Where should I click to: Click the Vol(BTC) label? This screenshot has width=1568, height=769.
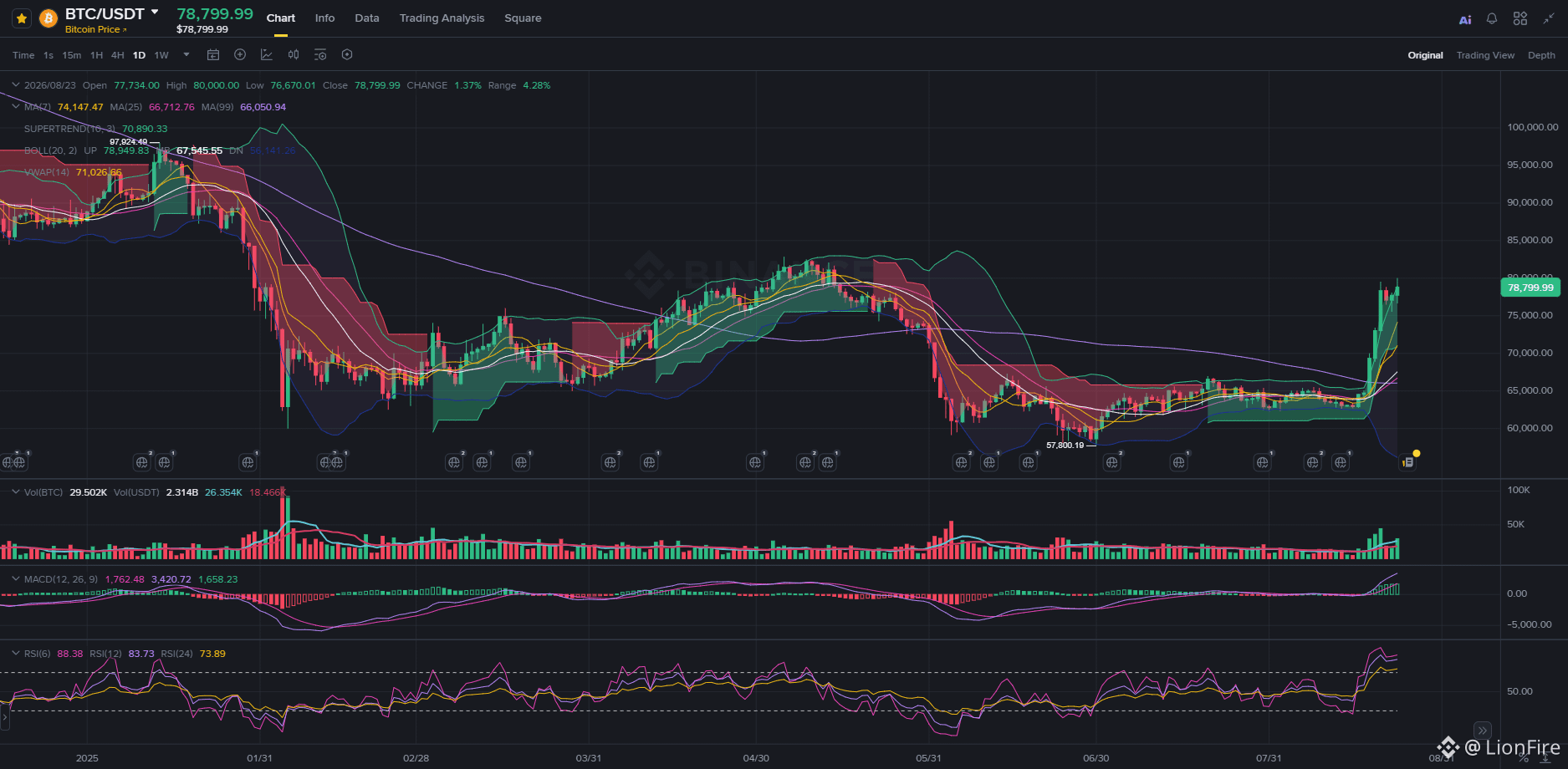tap(43, 492)
